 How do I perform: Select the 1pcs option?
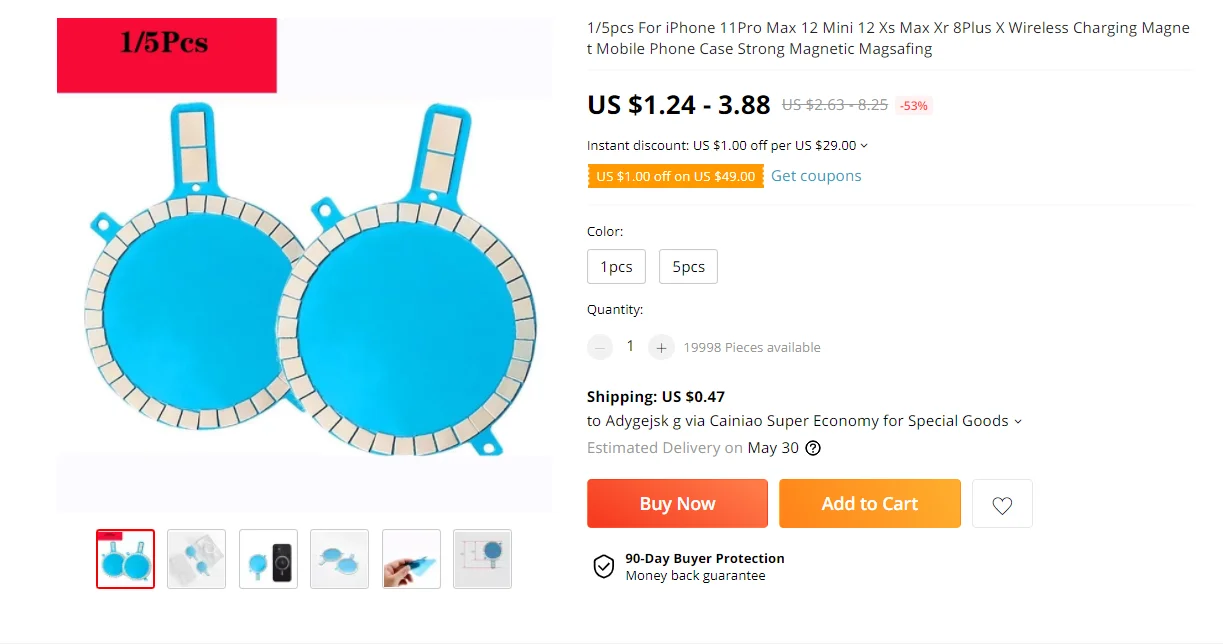click(x=616, y=267)
